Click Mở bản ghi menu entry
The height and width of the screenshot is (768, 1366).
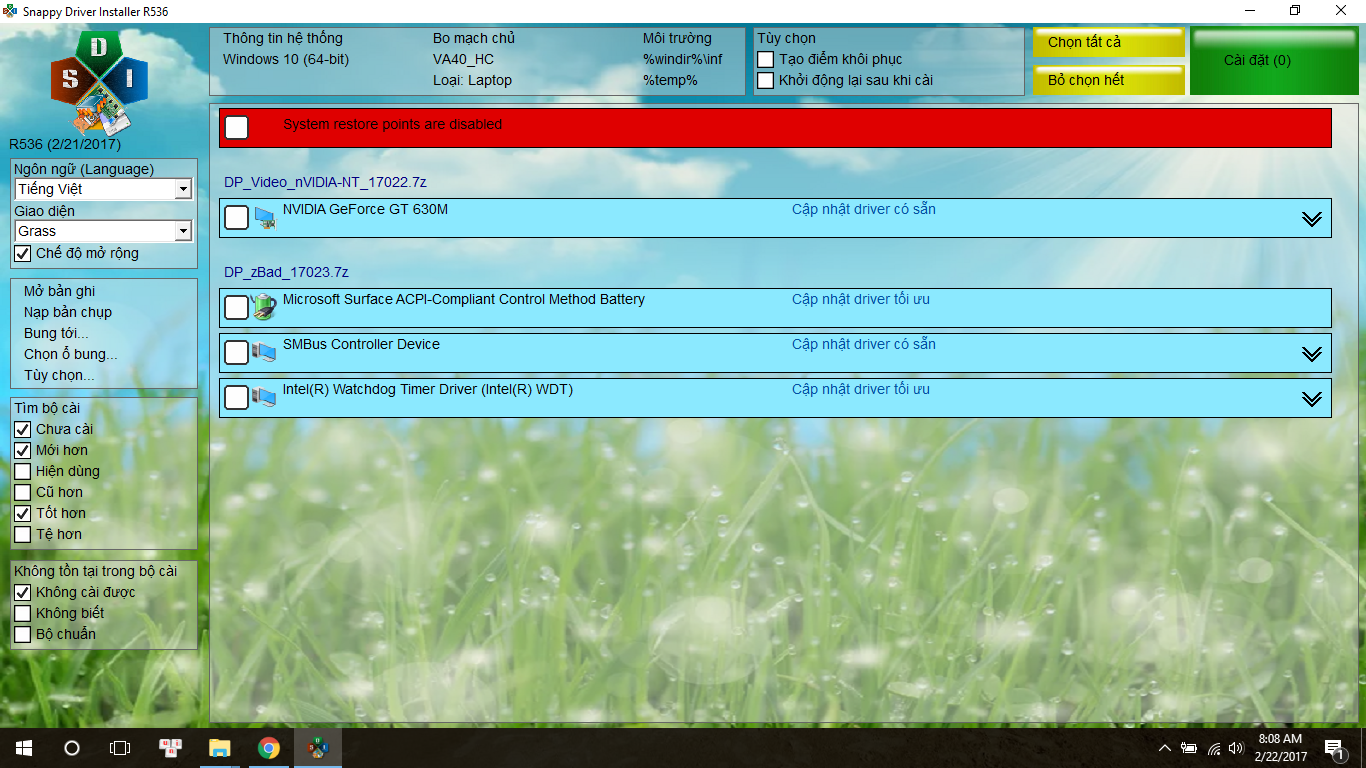(60, 291)
